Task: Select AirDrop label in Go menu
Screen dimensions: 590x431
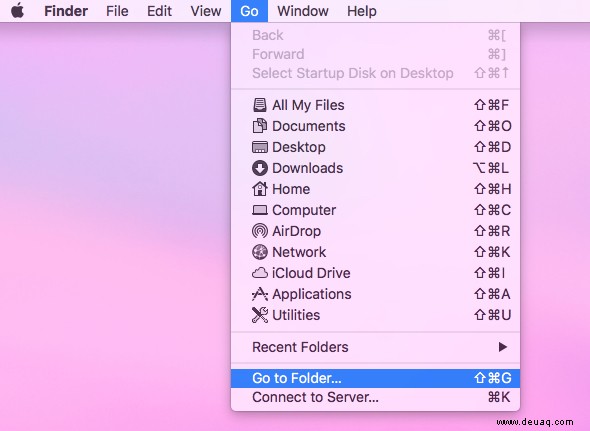Action: tap(297, 231)
